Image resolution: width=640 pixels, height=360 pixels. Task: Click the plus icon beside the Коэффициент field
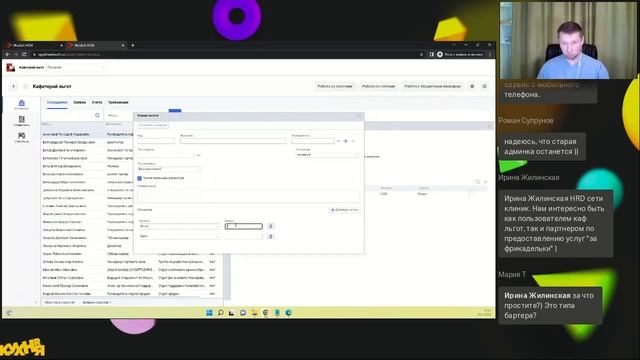(x=345, y=141)
